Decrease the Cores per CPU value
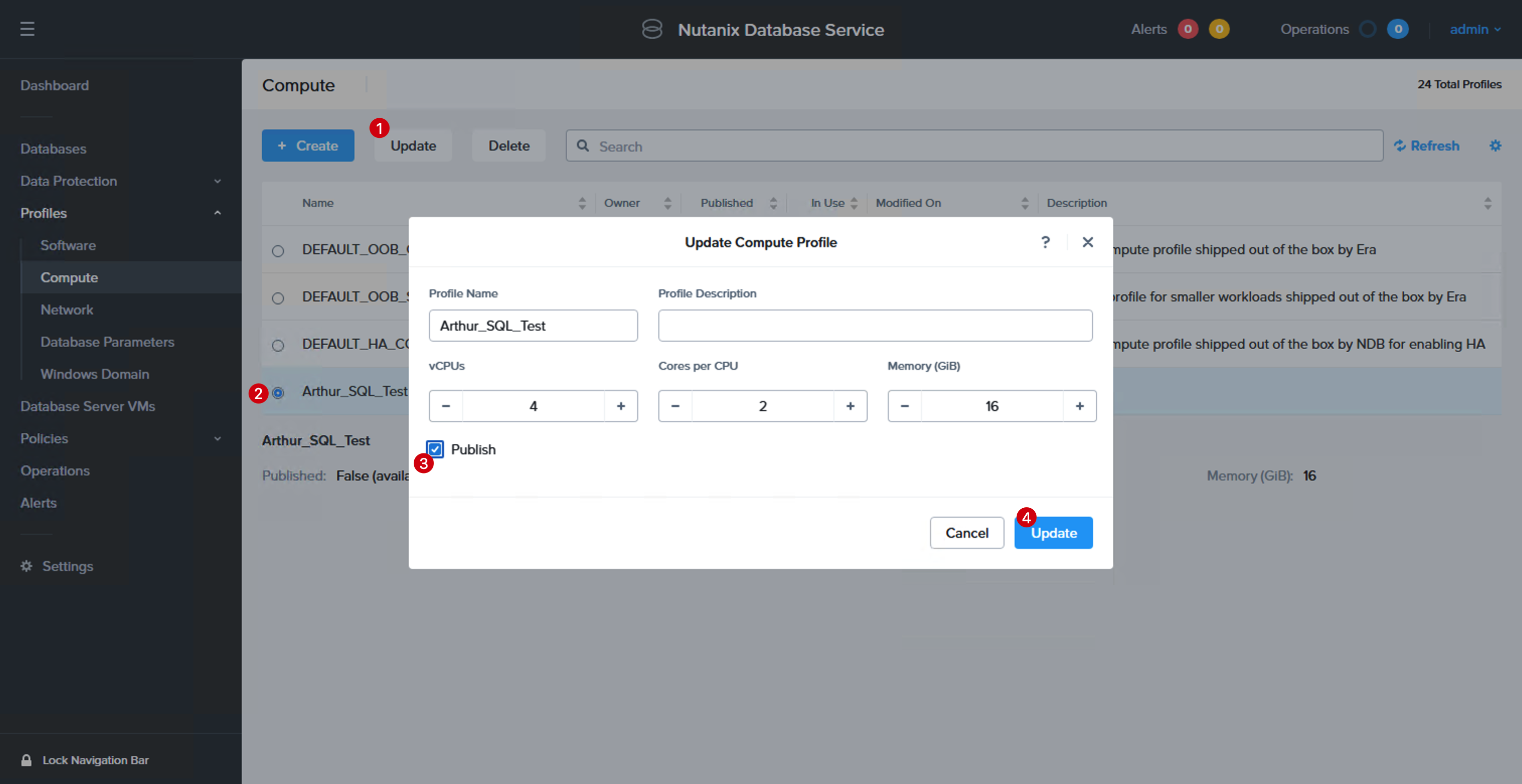This screenshot has width=1522, height=784. coord(675,406)
